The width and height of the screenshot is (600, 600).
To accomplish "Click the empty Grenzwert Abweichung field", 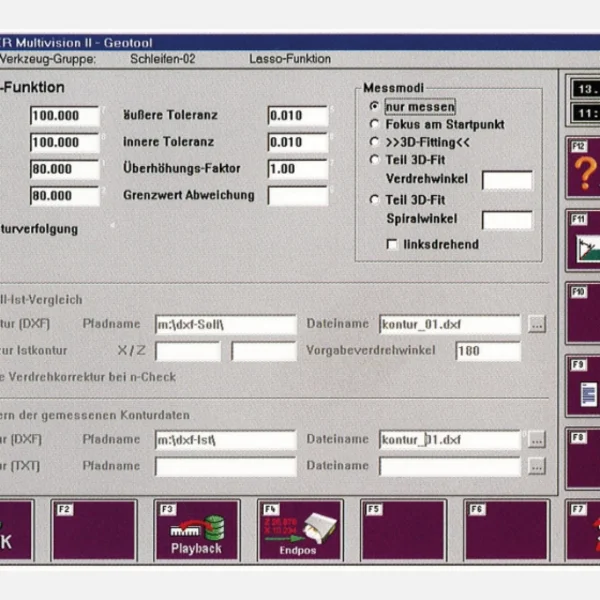I will click(297, 196).
